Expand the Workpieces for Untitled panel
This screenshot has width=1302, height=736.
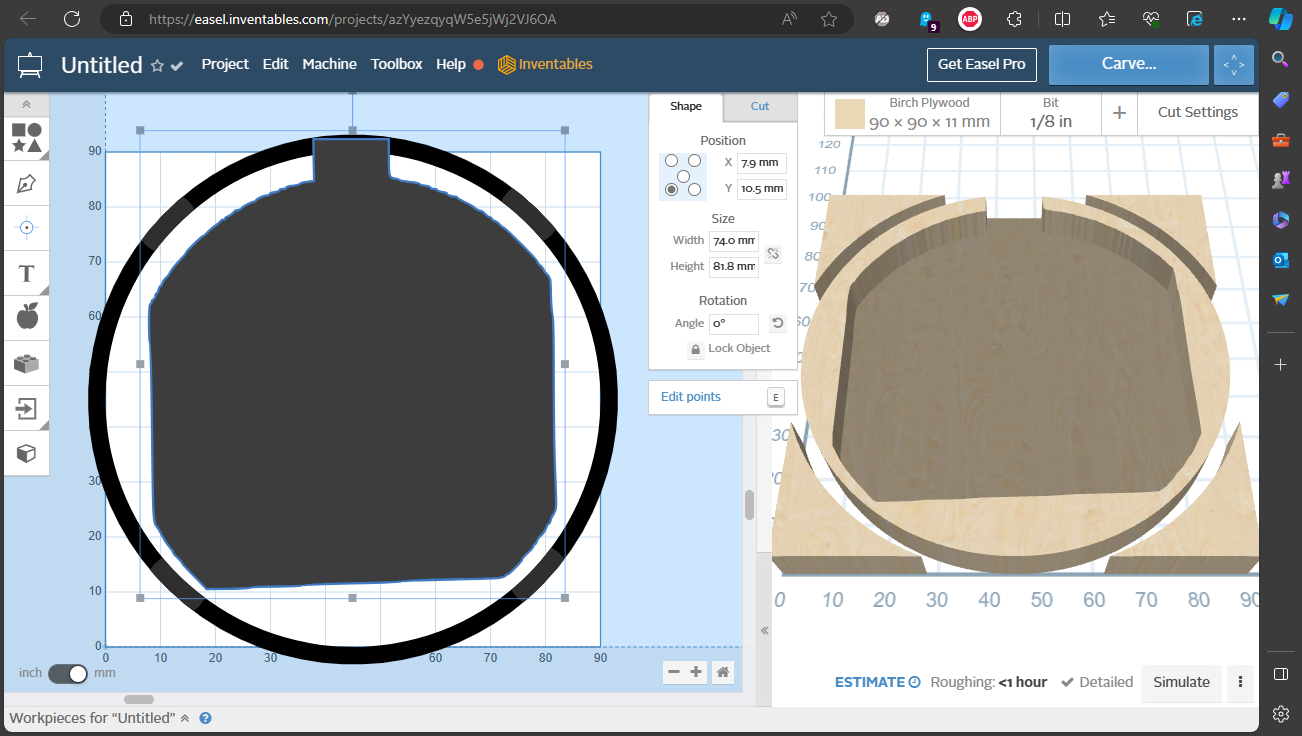[x=184, y=718]
